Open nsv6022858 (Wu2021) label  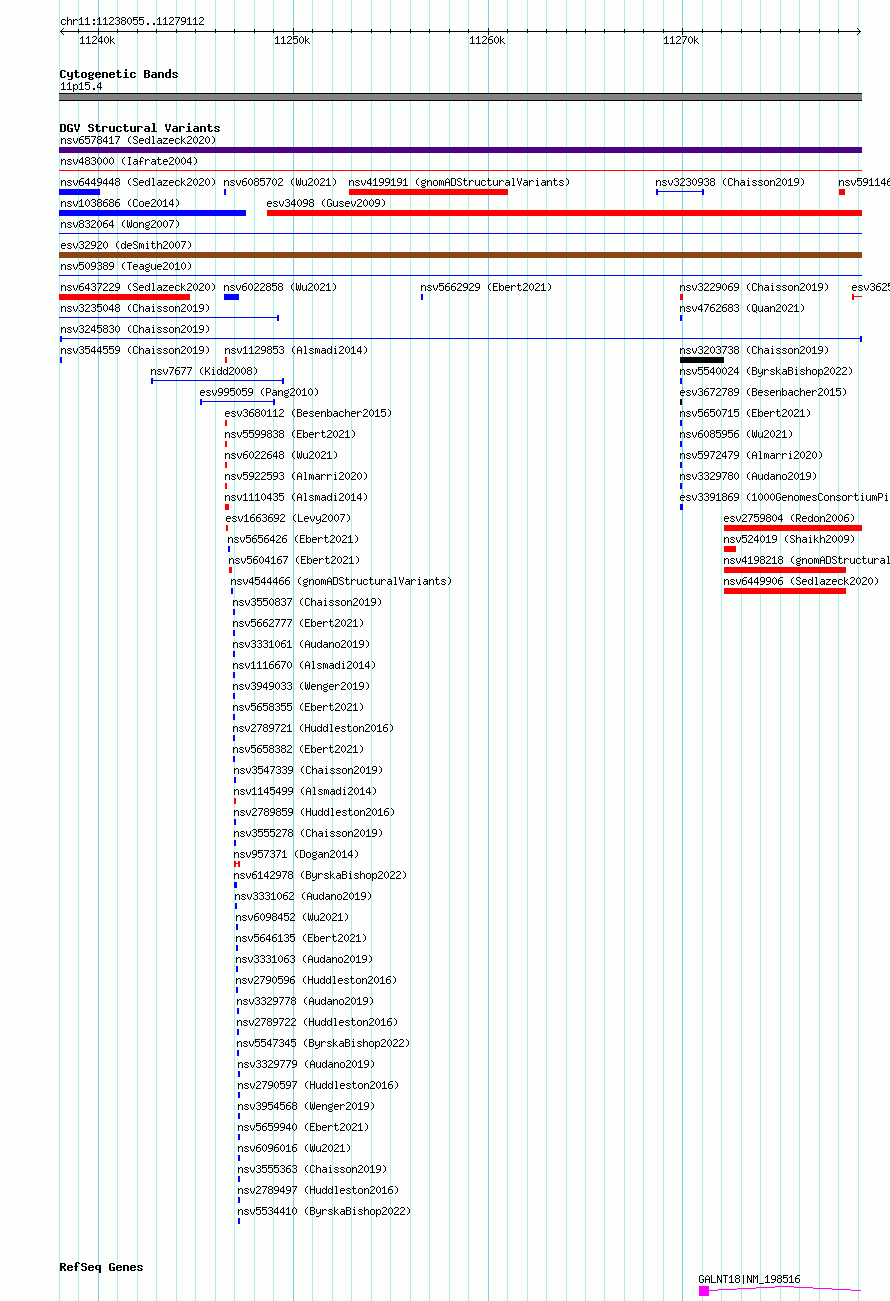pos(280,287)
